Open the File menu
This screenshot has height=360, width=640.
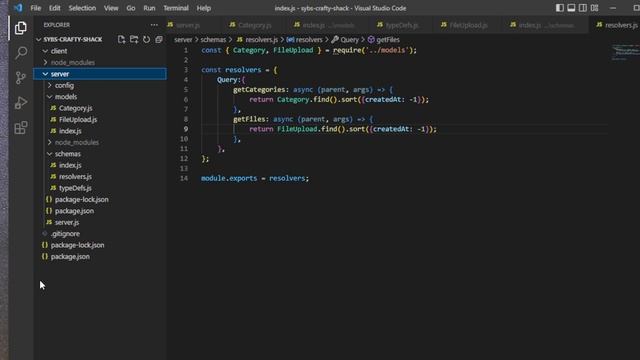pyautogui.click(x=36, y=8)
